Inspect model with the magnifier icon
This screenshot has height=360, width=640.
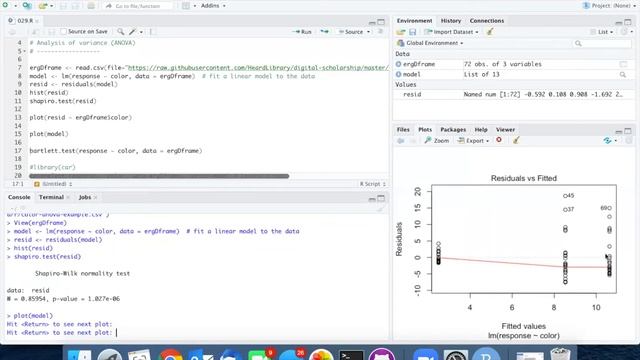point(623,74)
